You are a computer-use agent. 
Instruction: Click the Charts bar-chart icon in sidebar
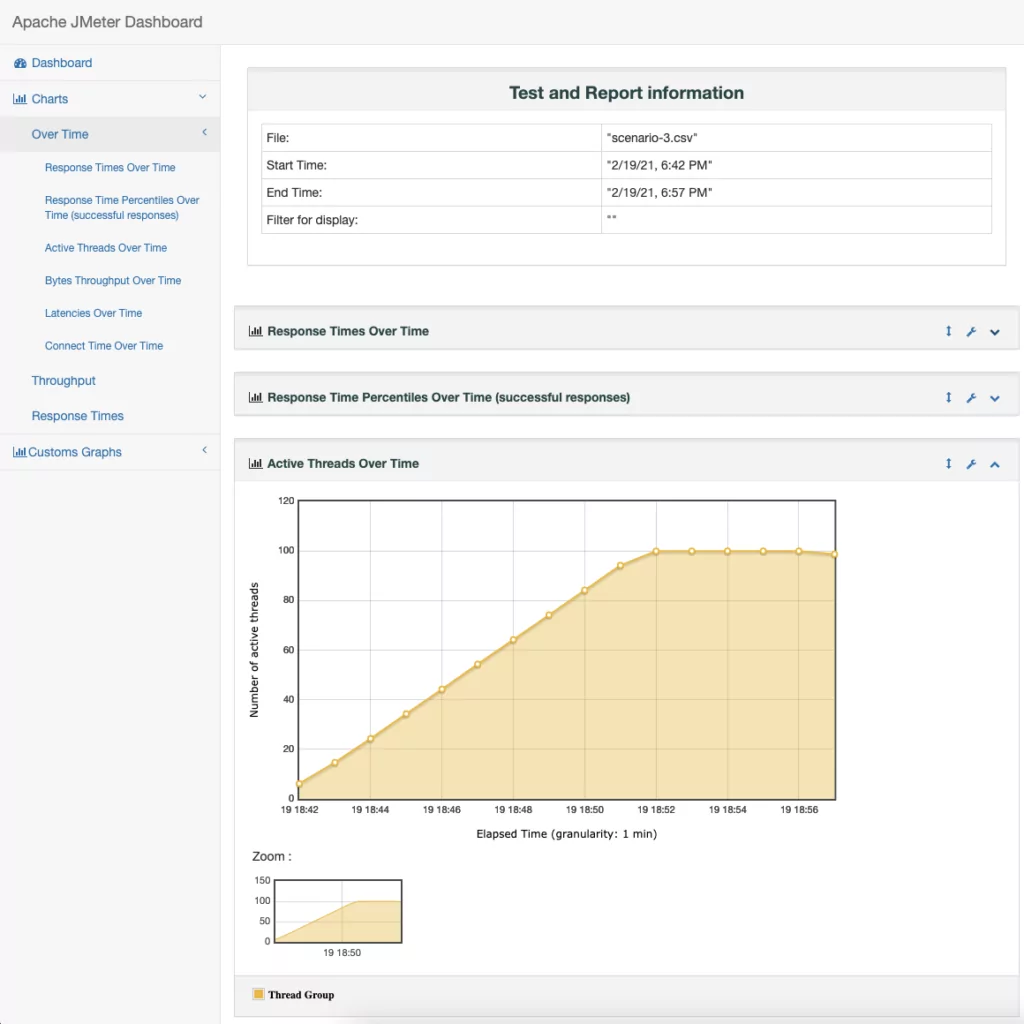point(20,99)
